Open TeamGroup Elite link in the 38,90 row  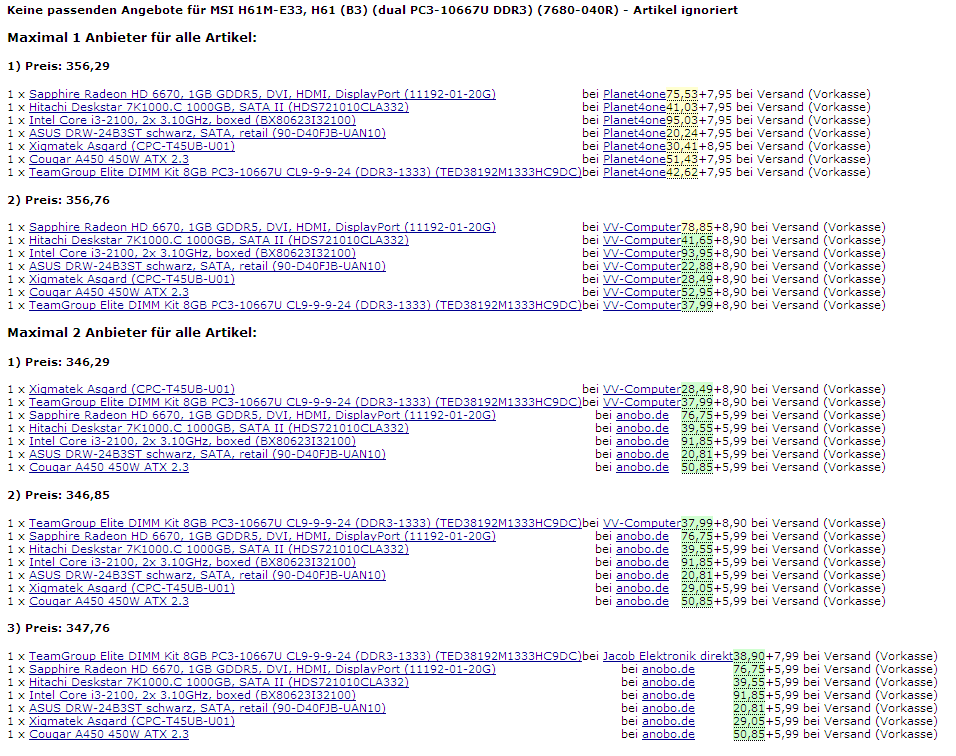click(305, 656)
